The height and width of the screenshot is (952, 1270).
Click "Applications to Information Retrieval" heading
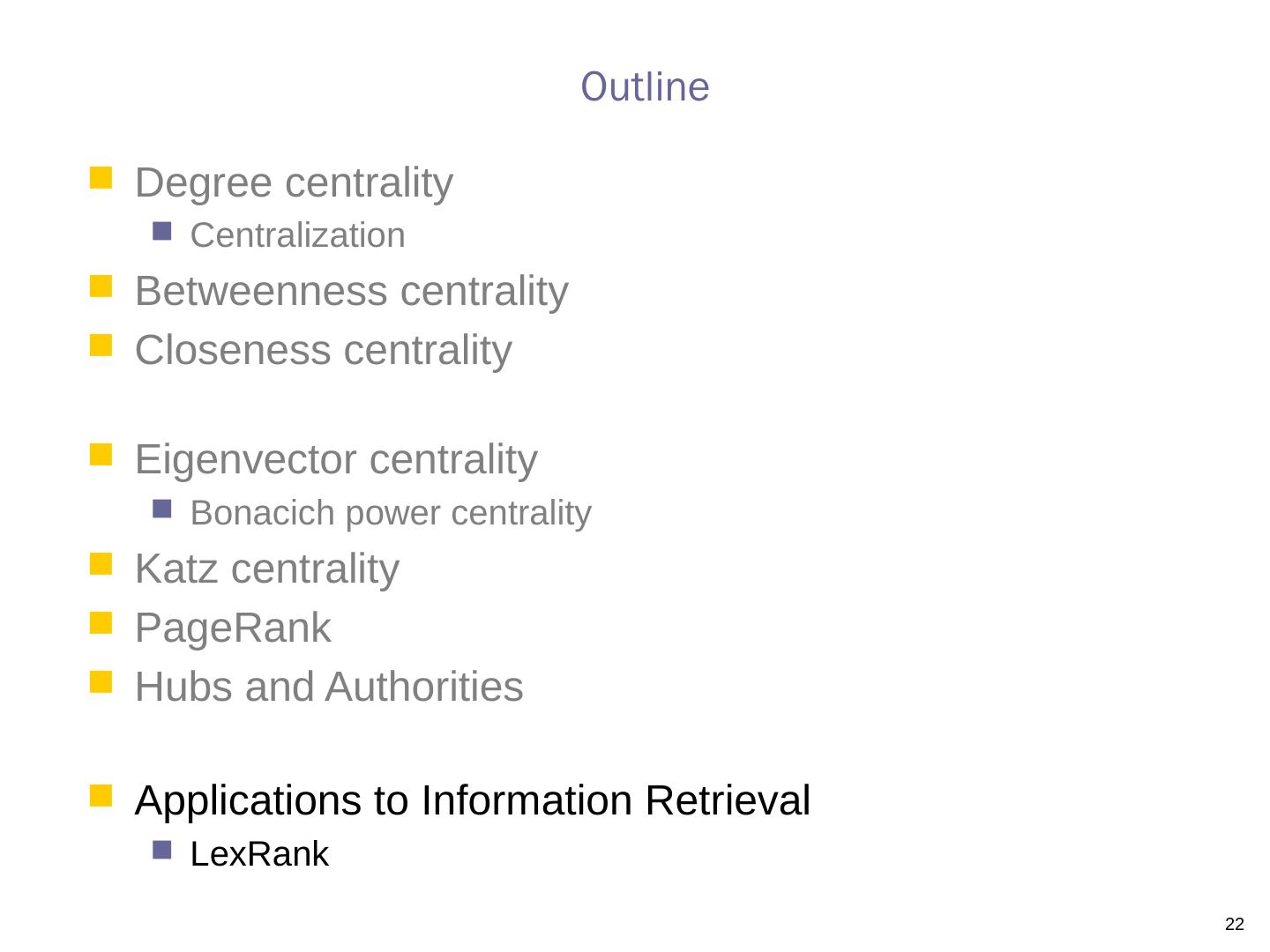click(x=472, y=800)
